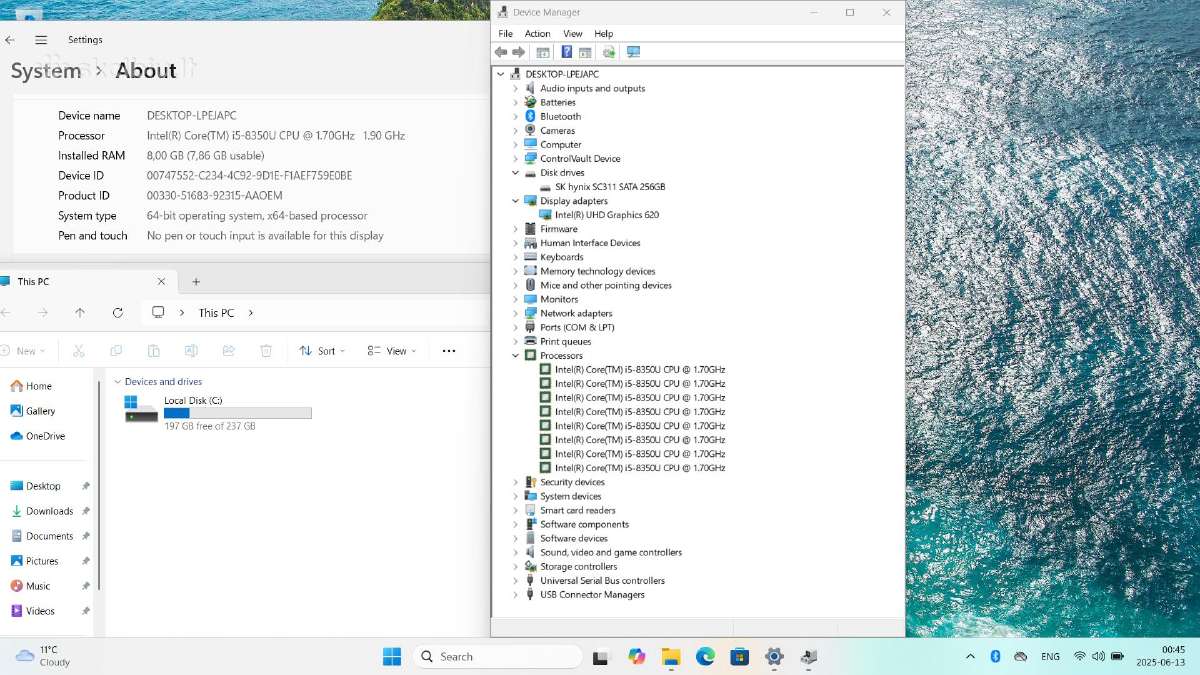Click the blue Help icon in Device Manager toolbar
The height and width of the screenshot is (675, 1200).
pos(566,52)
